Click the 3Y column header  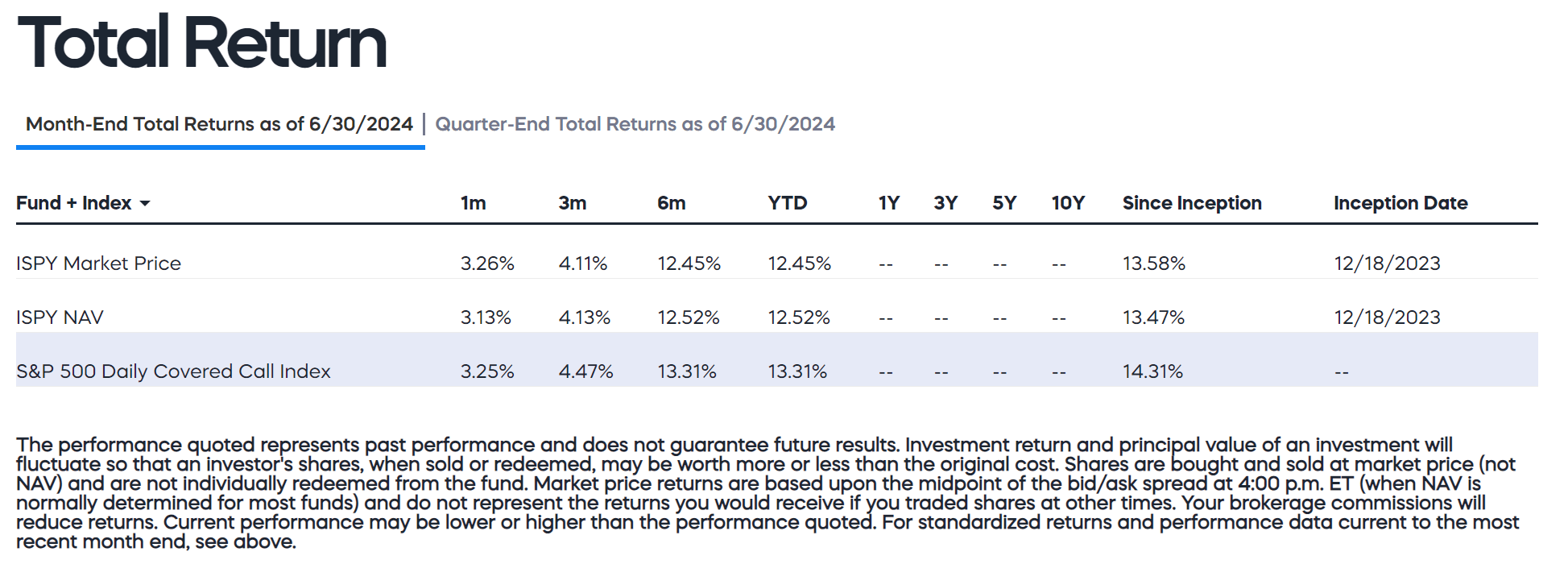[x=945, y=203]
